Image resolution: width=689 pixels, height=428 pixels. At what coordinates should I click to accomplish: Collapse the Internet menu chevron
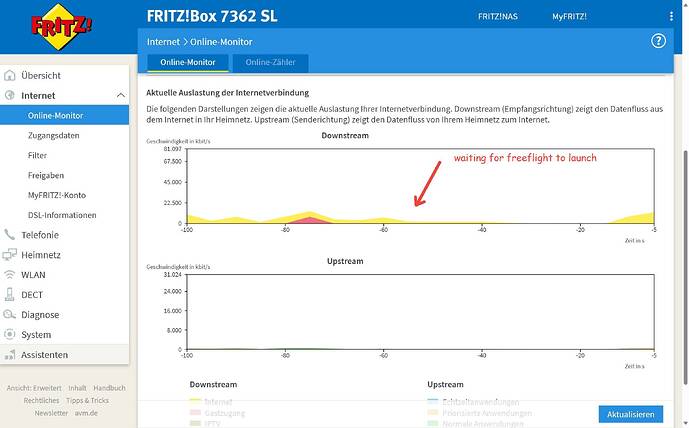pos(120,95)
